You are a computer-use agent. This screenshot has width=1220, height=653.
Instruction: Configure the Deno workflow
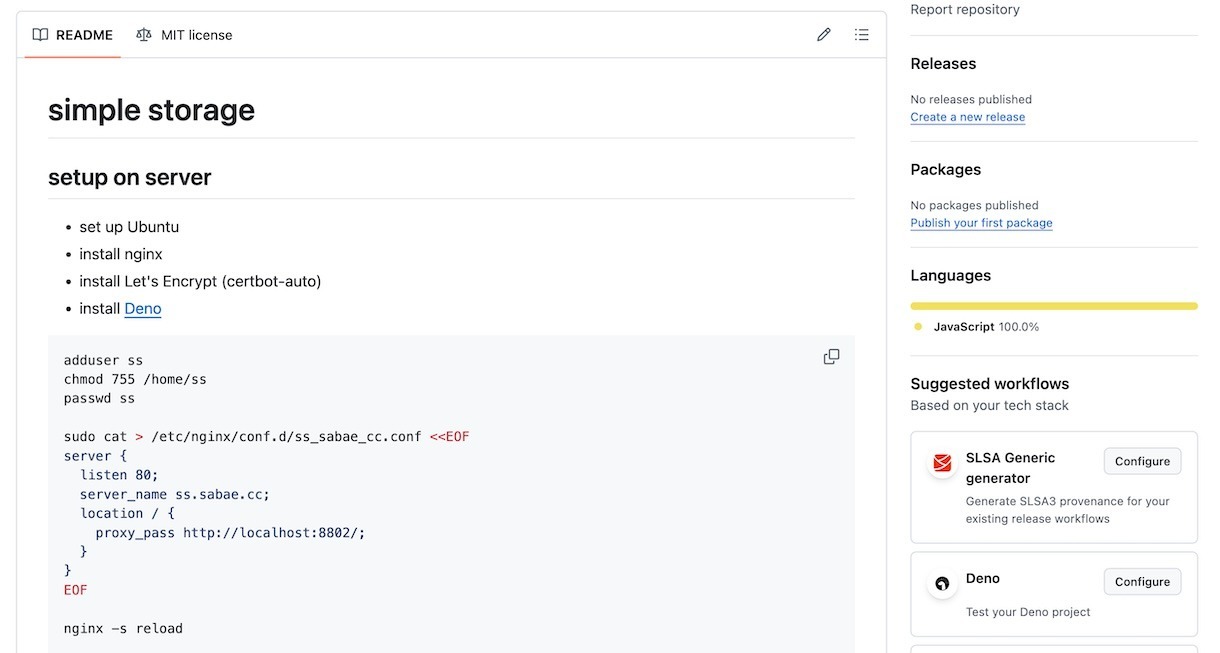click(x=1142, y=582)
